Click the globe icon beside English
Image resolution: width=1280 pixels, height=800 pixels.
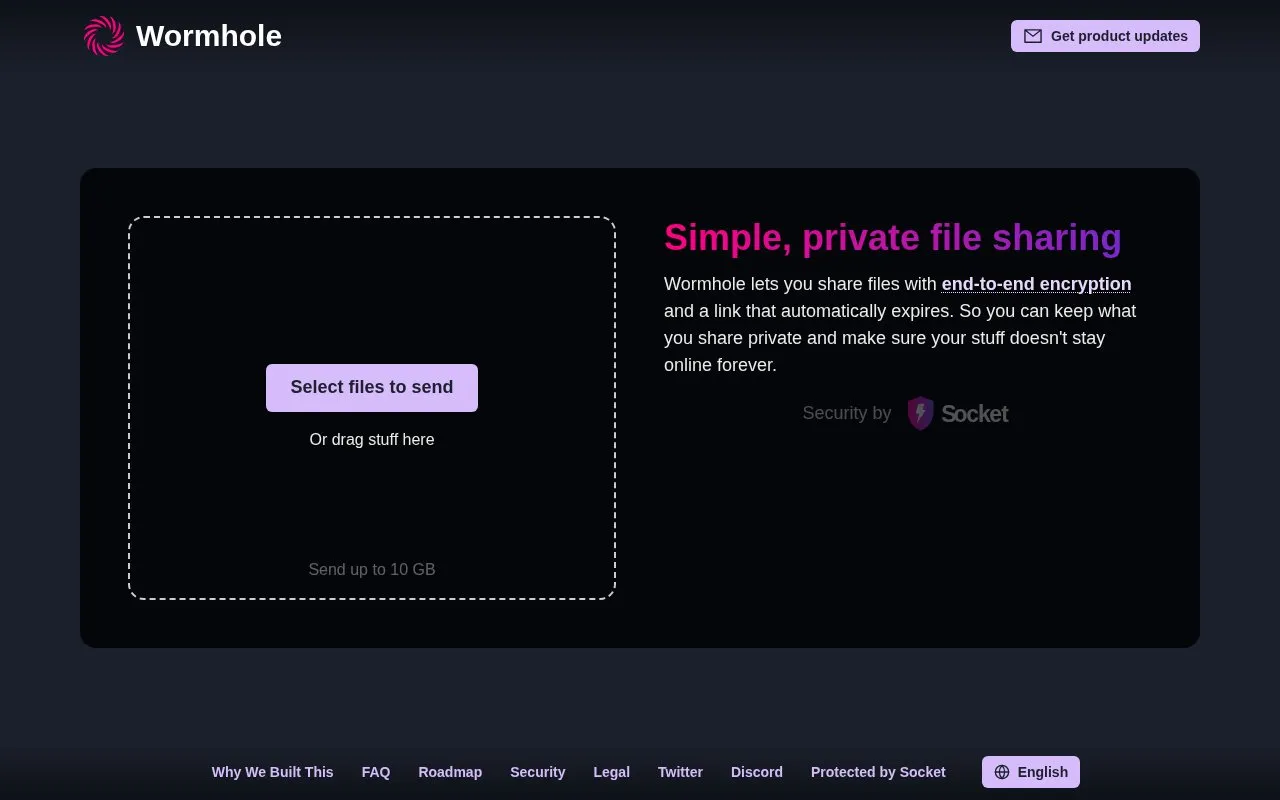[1002, 772]
